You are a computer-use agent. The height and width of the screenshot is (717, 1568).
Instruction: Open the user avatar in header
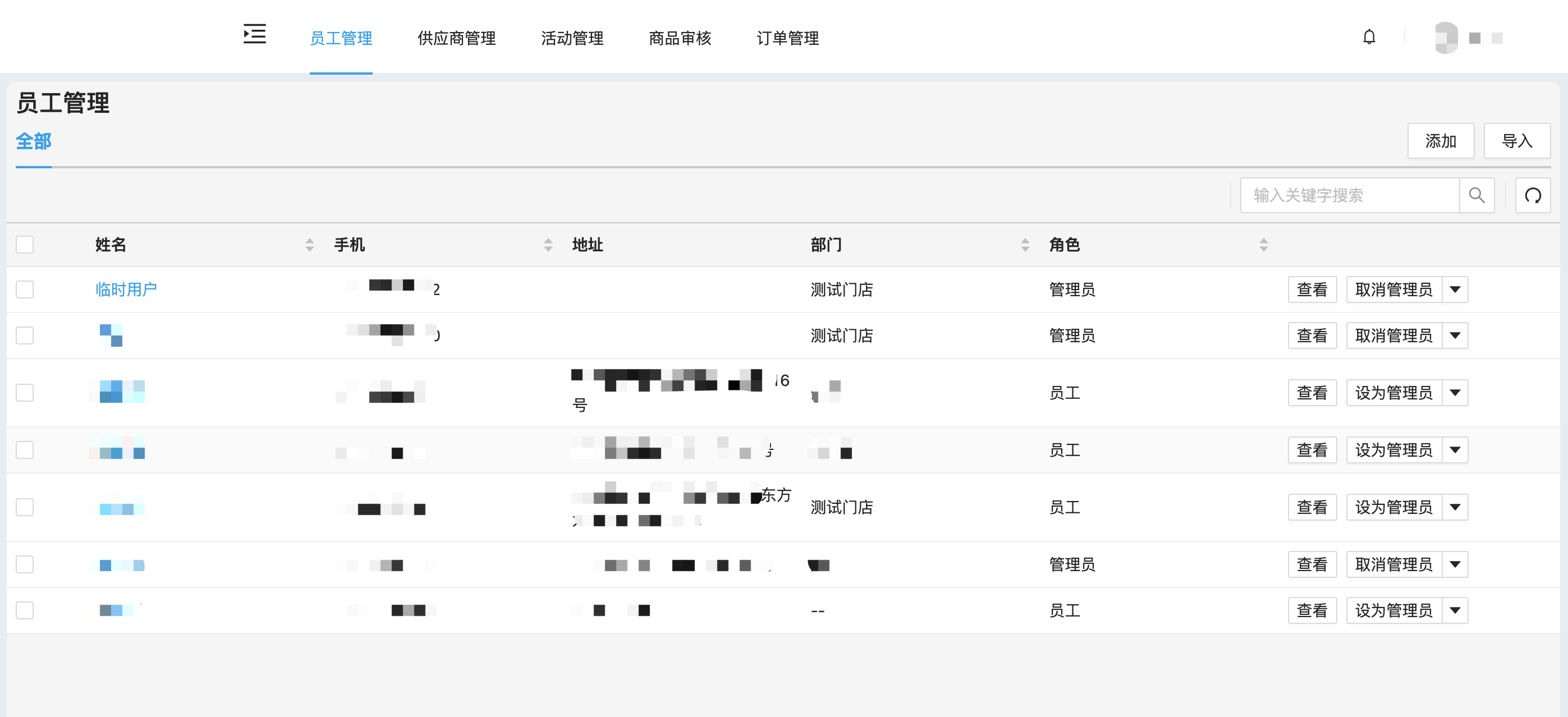pos(1446,38)
